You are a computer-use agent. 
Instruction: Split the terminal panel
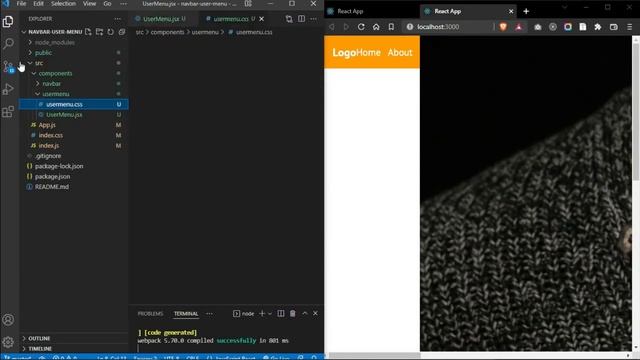click(x=281, y=313)
